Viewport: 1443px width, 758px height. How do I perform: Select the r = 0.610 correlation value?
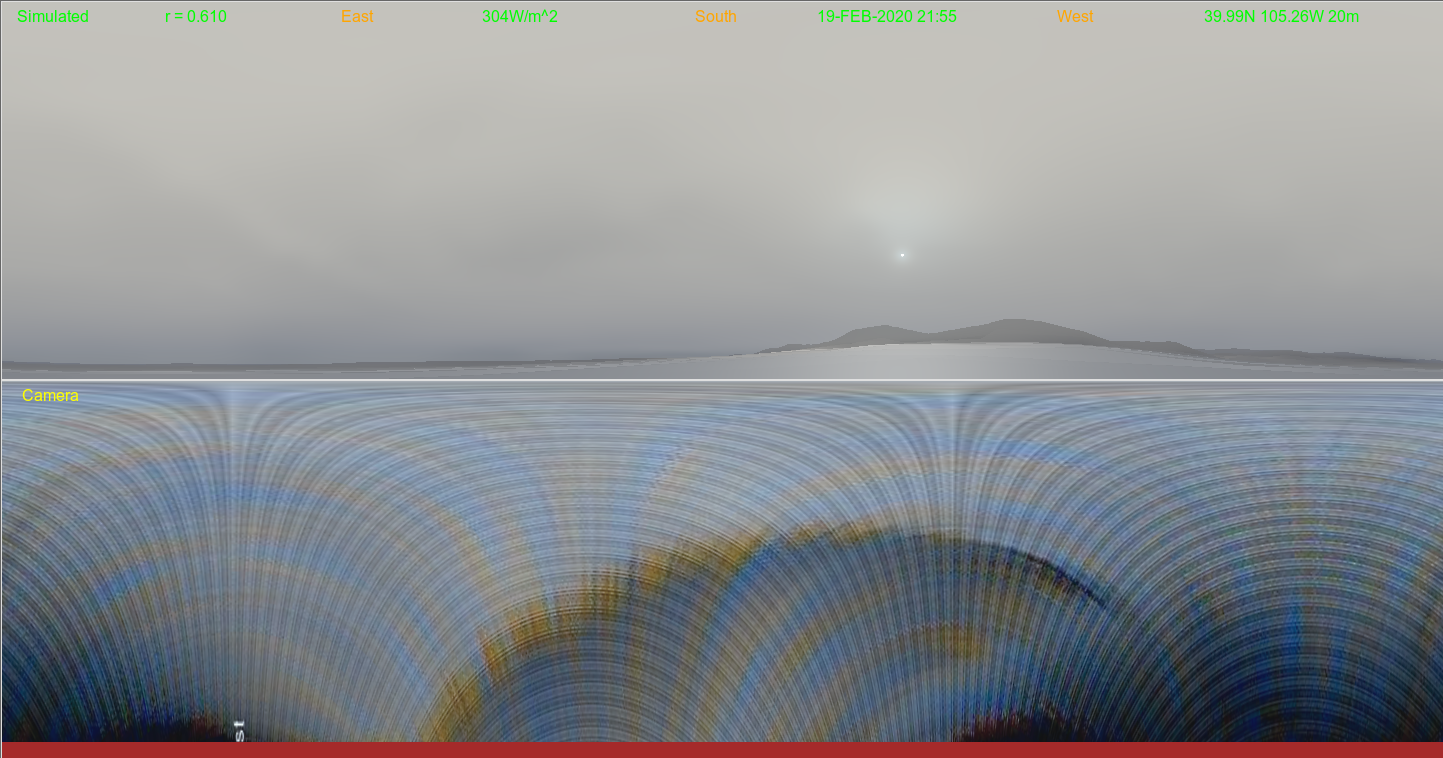coord(196,16)
